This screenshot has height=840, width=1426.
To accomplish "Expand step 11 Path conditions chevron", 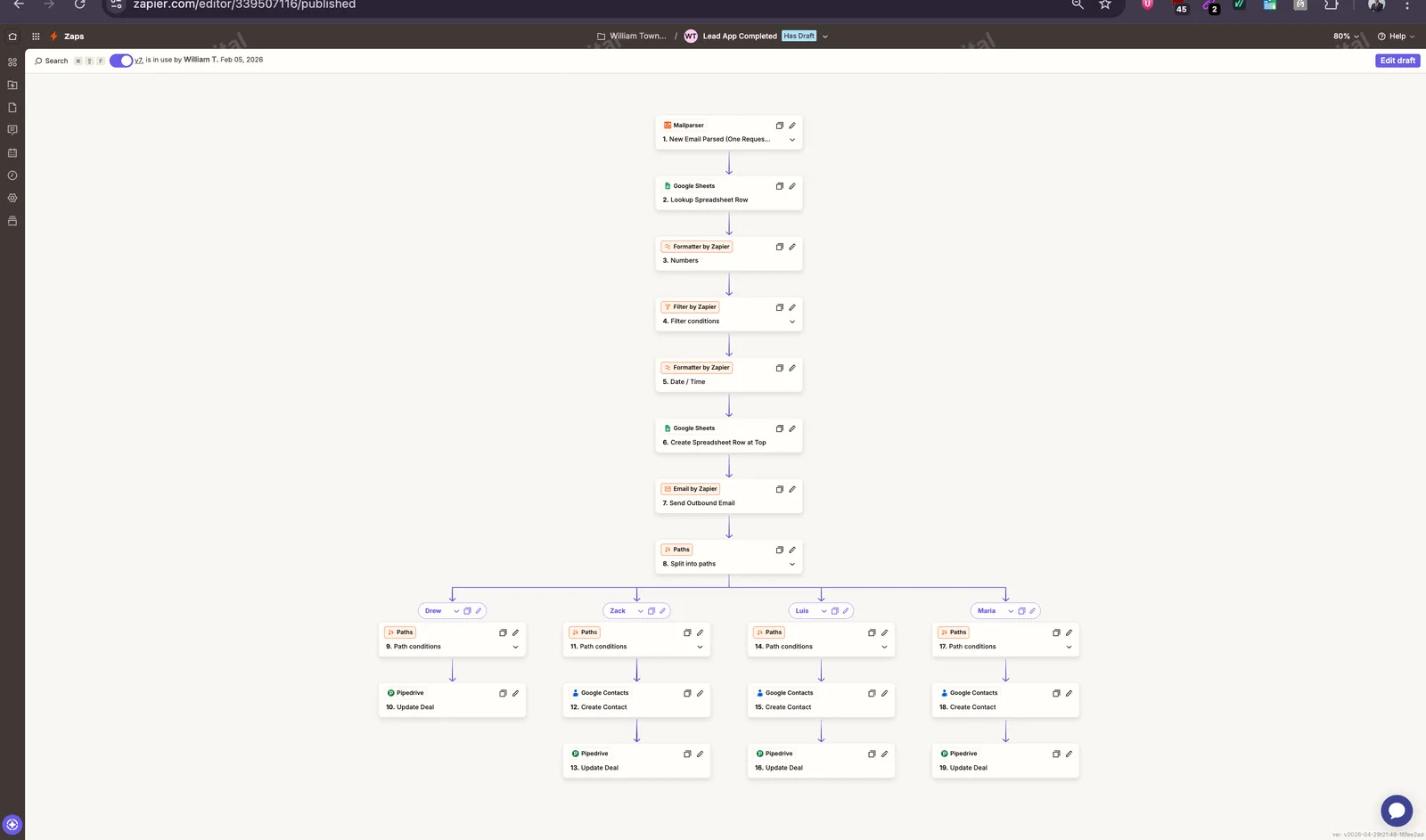I will tap(700, 647).
